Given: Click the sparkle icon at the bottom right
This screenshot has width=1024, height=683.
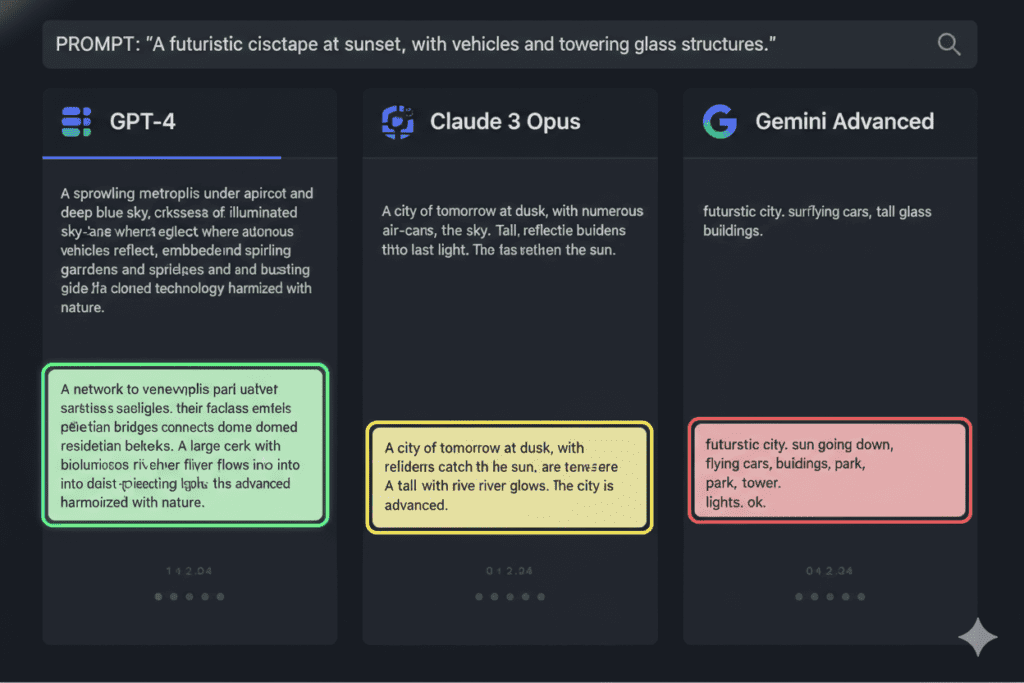Looking at the screenshot, I should click(x=978, y=637).
